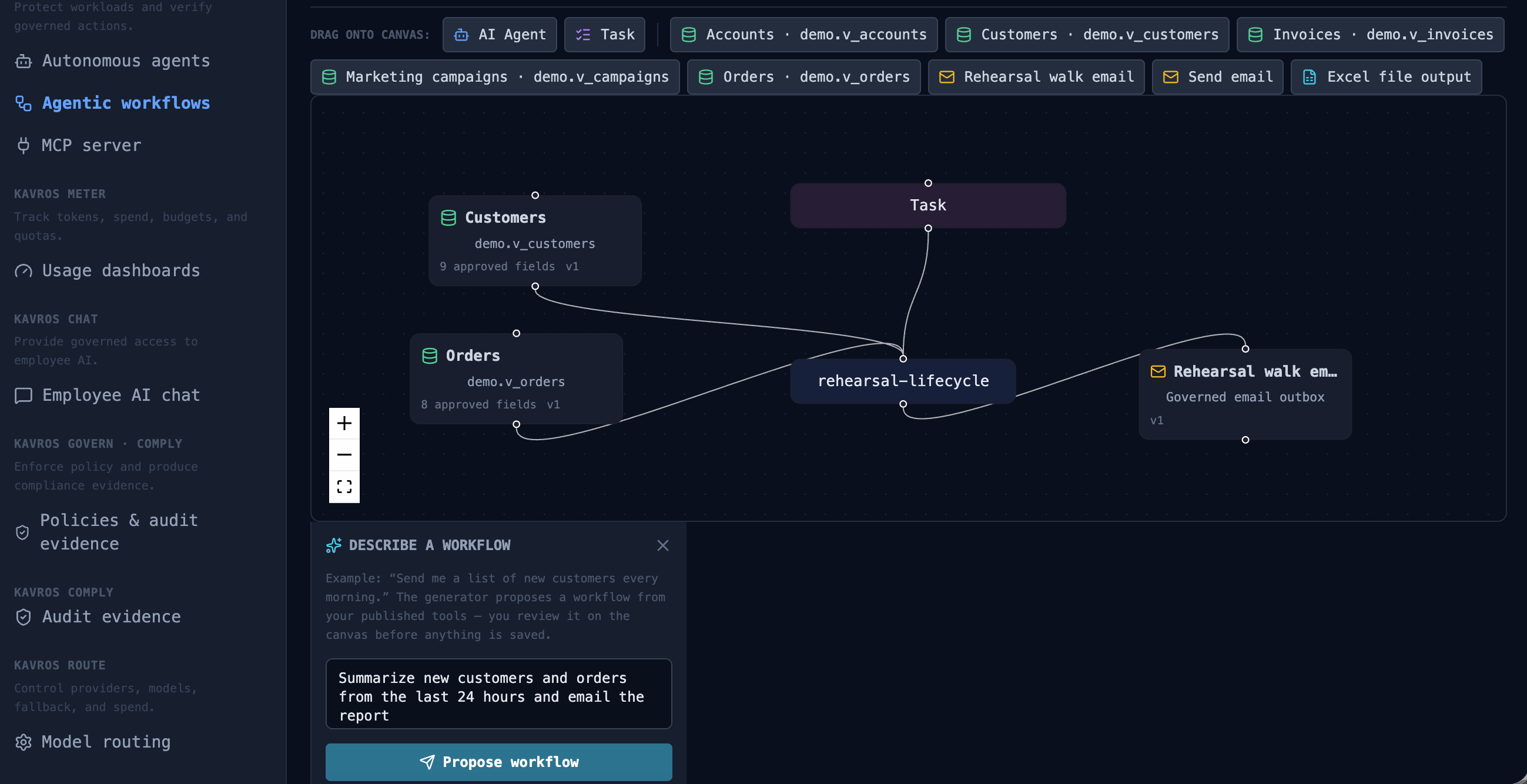Focus the workflow description text box
This screenshot has height=784, width=1527.
[x=498, y=694]
